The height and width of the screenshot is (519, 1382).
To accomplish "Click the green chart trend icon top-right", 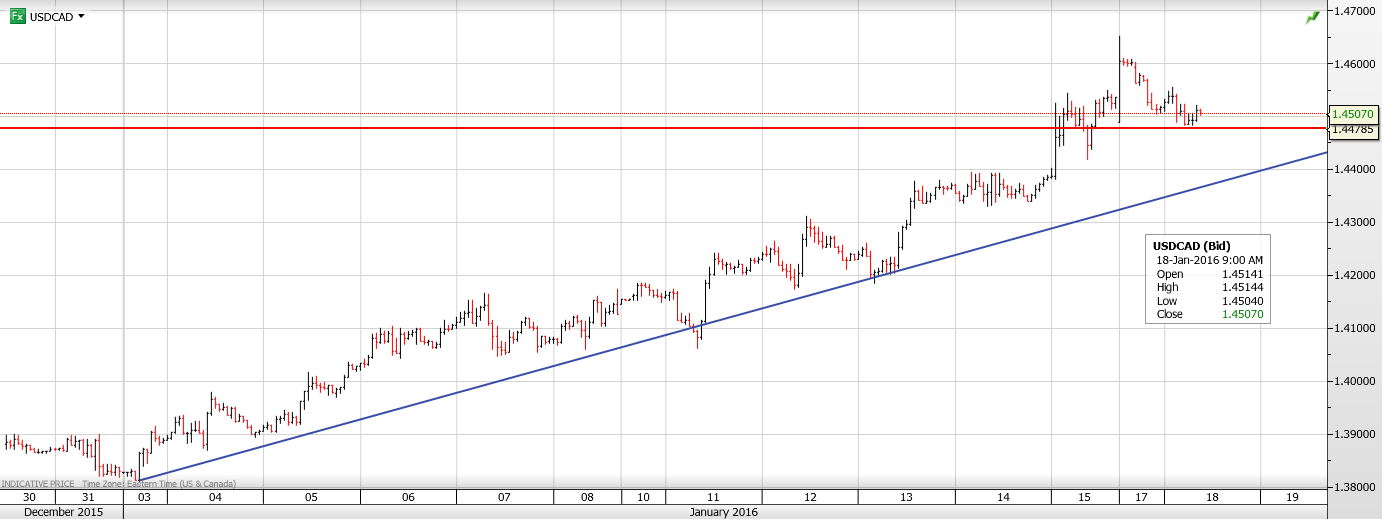I will click(x=1312, y=17).
